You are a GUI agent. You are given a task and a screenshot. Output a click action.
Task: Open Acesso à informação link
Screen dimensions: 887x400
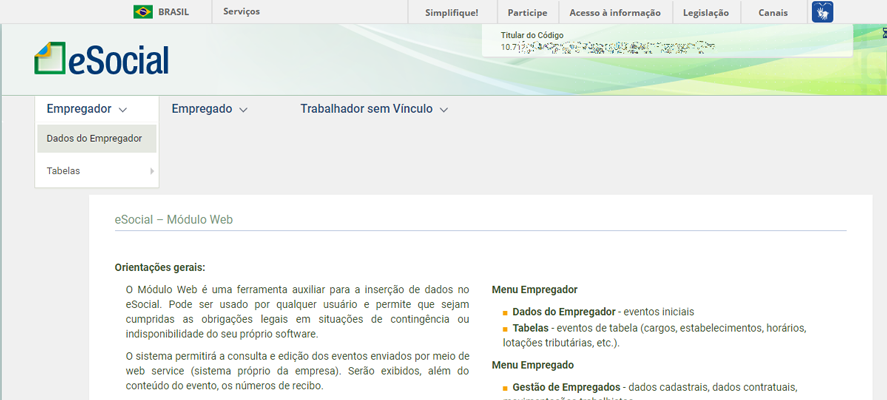(x=615, y=12)
